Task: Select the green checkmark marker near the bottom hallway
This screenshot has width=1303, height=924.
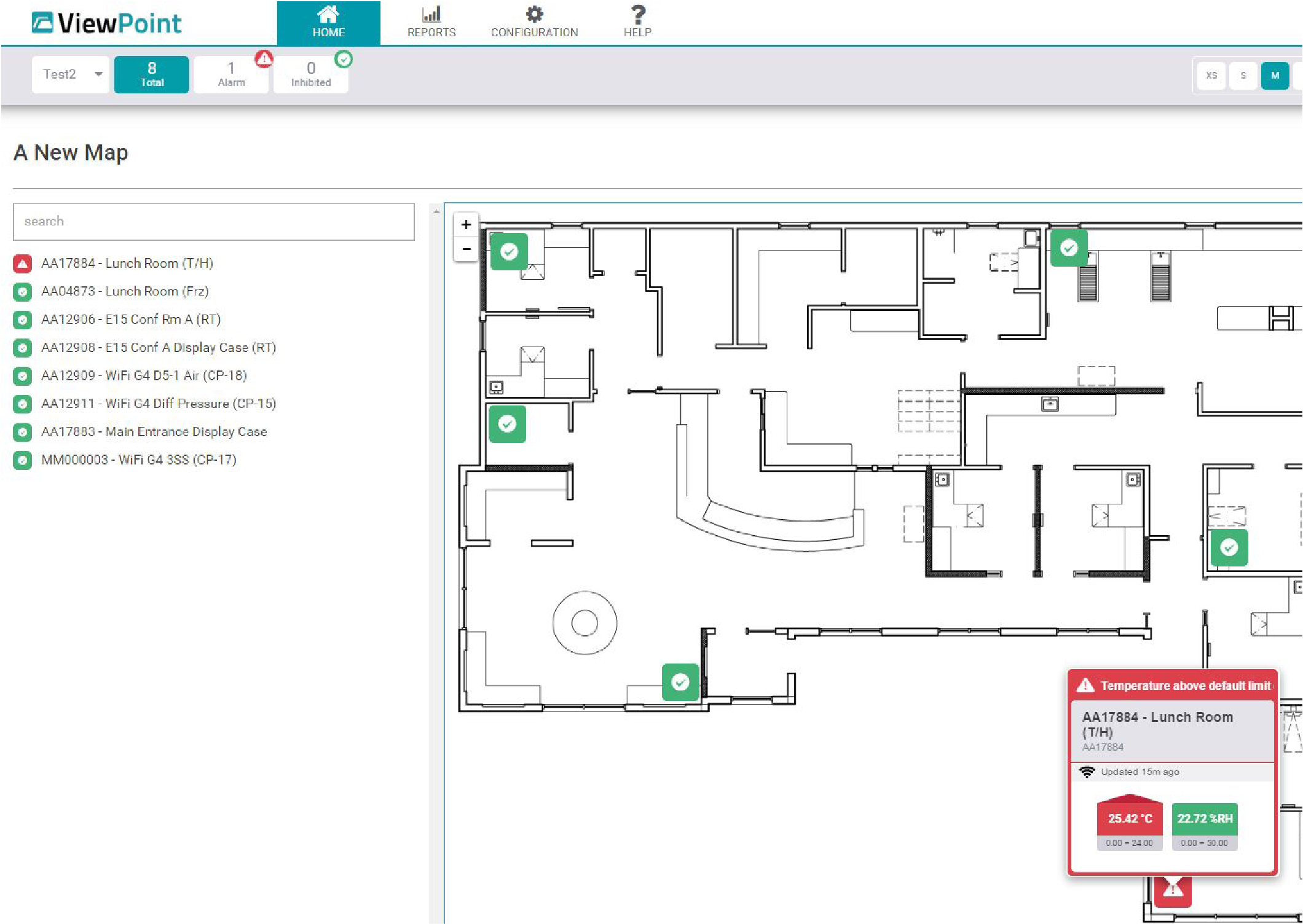Action: [680, 682]
